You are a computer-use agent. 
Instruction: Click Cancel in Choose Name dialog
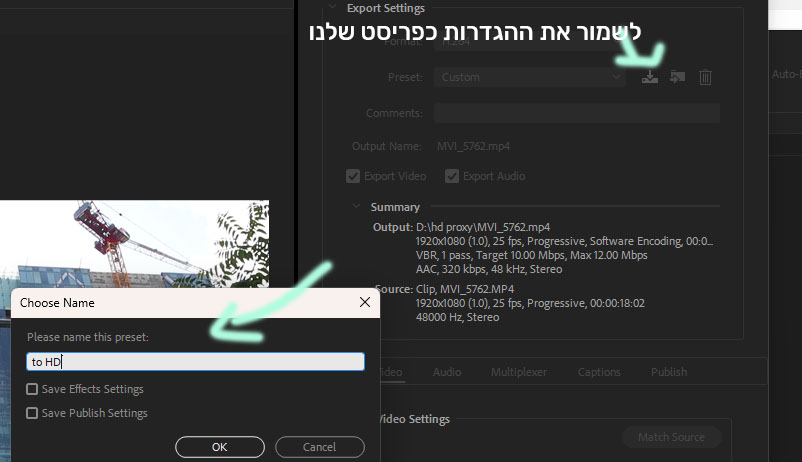(x=319, y=447)
